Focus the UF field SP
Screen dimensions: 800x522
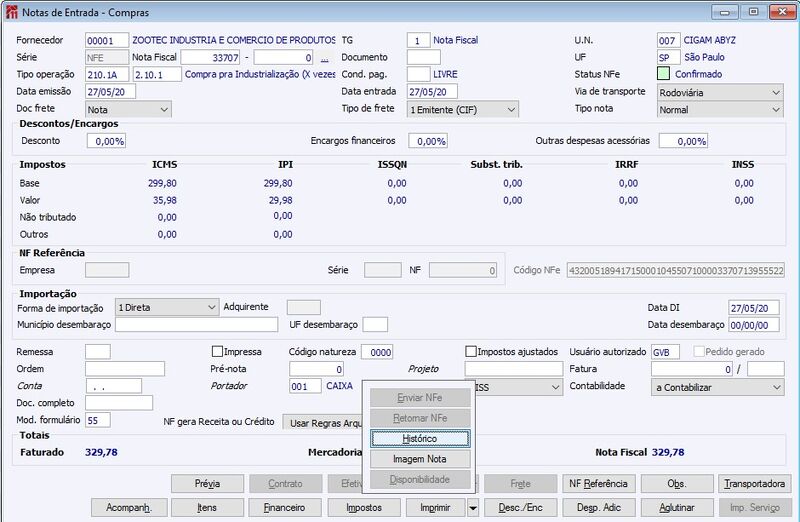[668, 57]
